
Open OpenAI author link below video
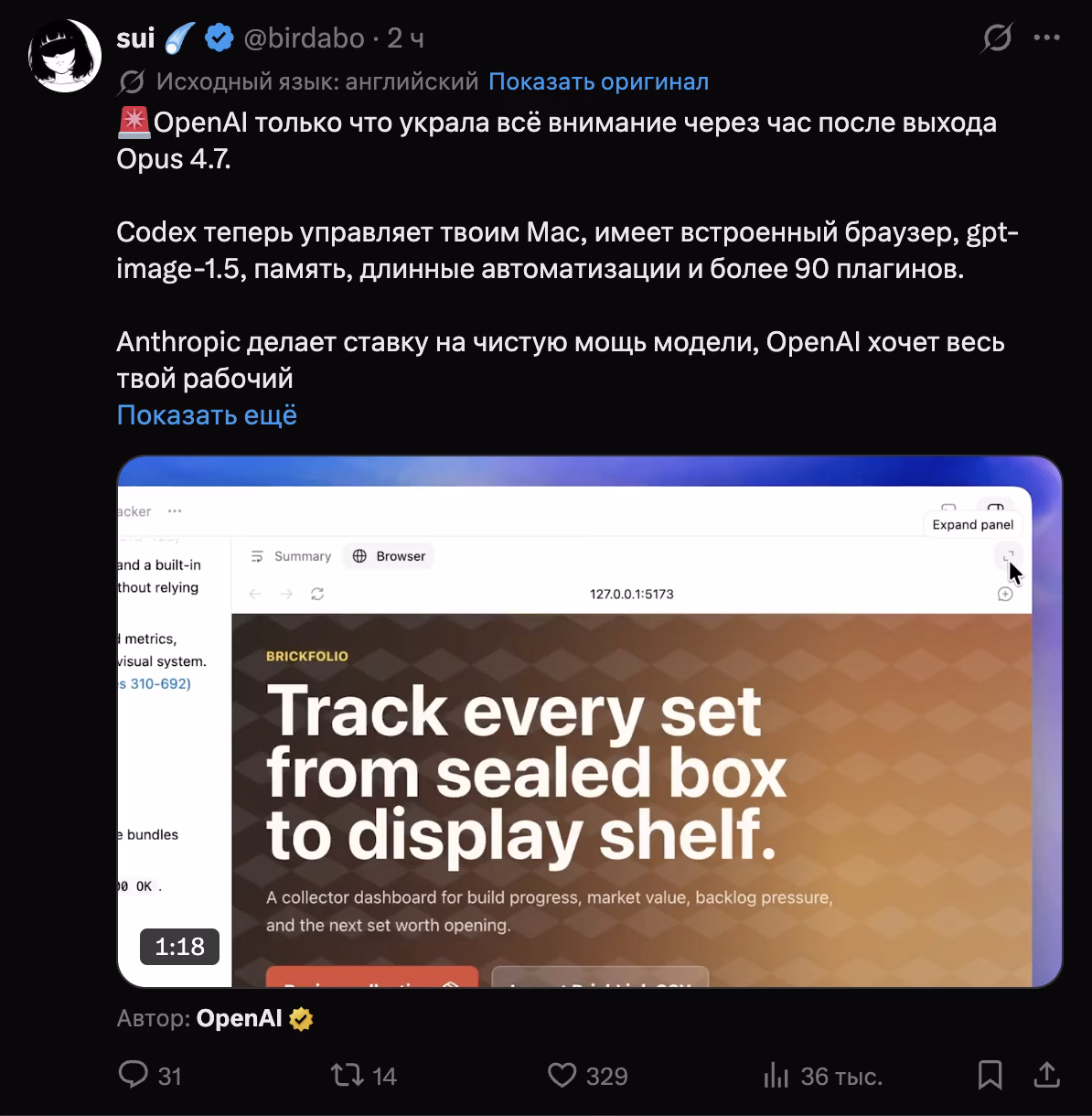(240, 1018)
